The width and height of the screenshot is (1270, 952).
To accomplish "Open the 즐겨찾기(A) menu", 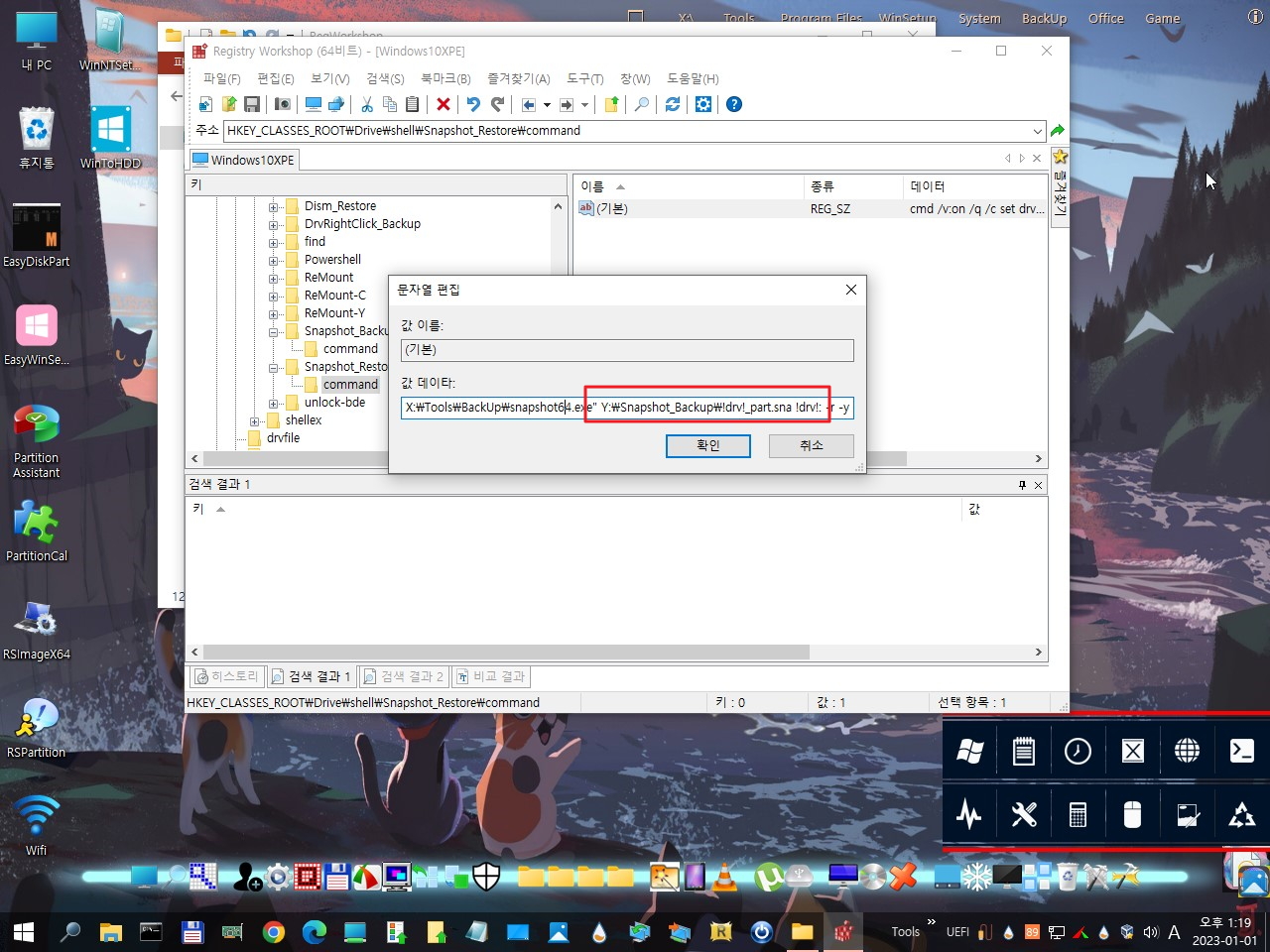I will tap(518, 78).
